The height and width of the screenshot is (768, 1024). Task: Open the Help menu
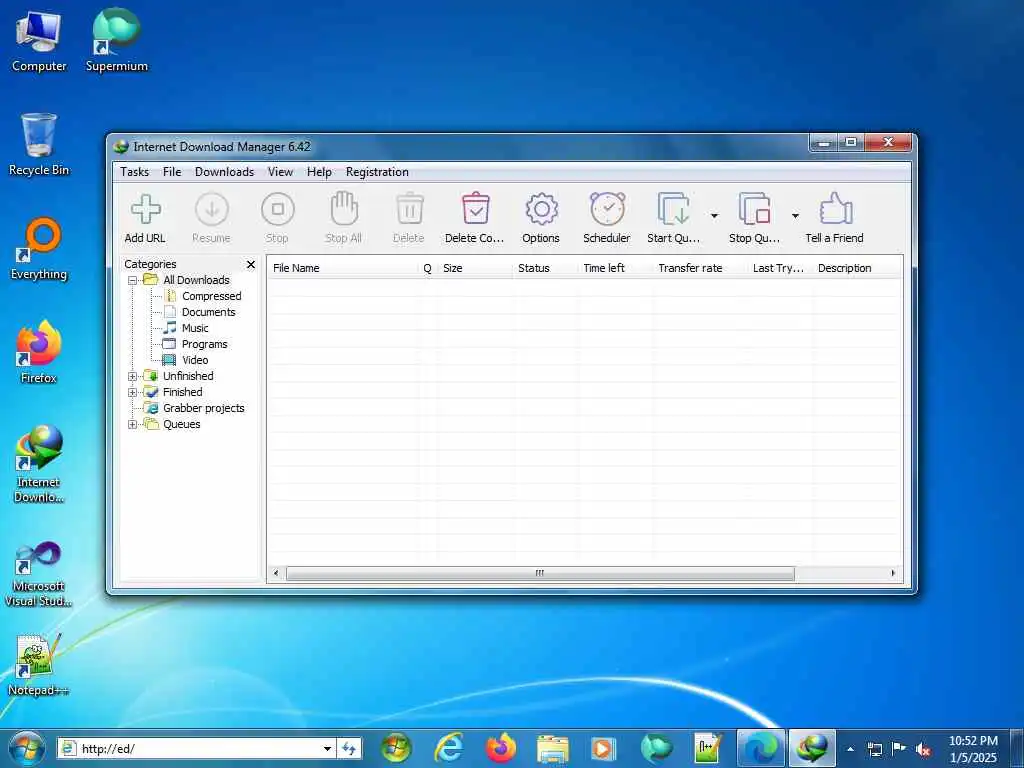pyautogui.click(x=319, y=172)
